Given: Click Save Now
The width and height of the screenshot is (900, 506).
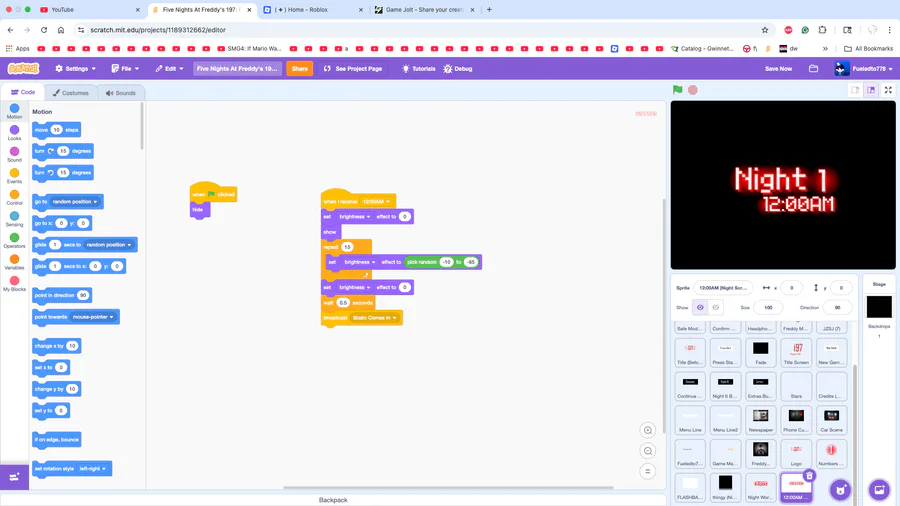Looking at the screenshot, I should [778, 68].
